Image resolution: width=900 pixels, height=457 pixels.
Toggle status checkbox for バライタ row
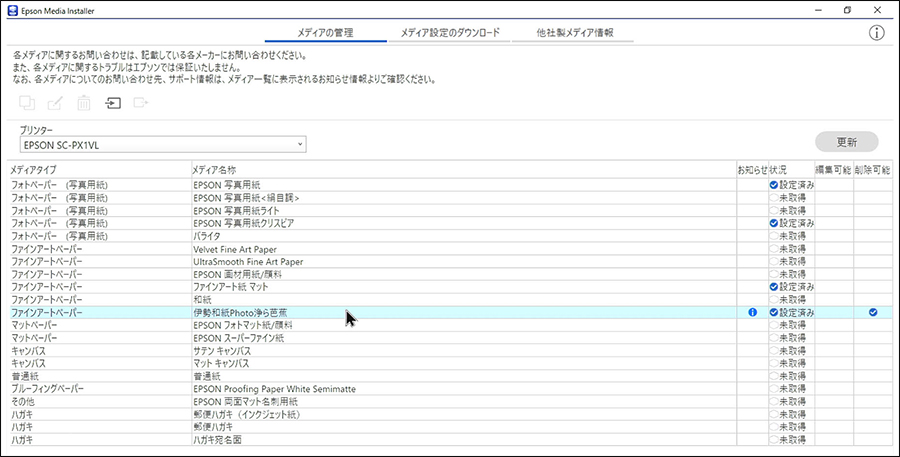(774, 236)
